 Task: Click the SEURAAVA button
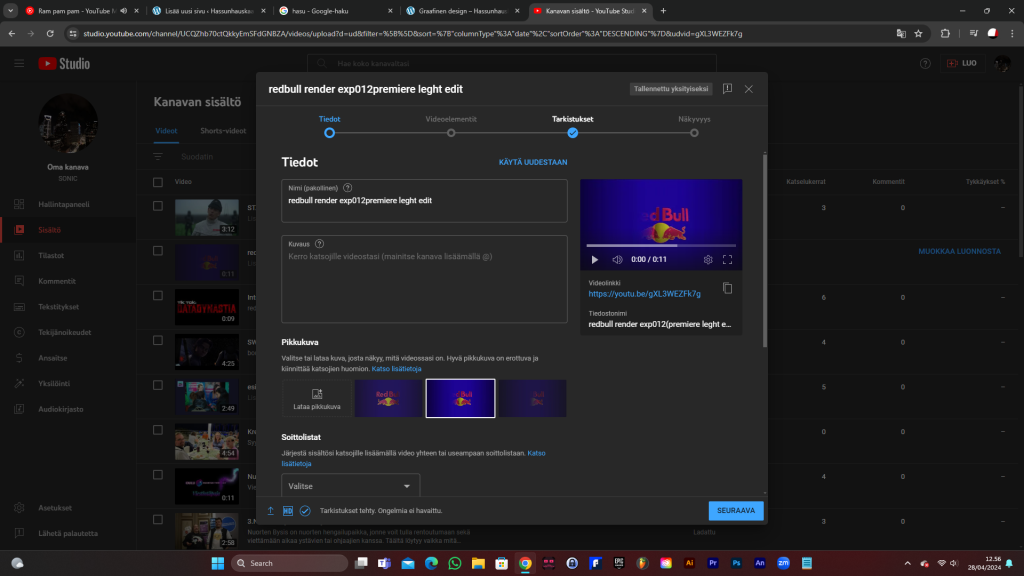tap(736, 511)
